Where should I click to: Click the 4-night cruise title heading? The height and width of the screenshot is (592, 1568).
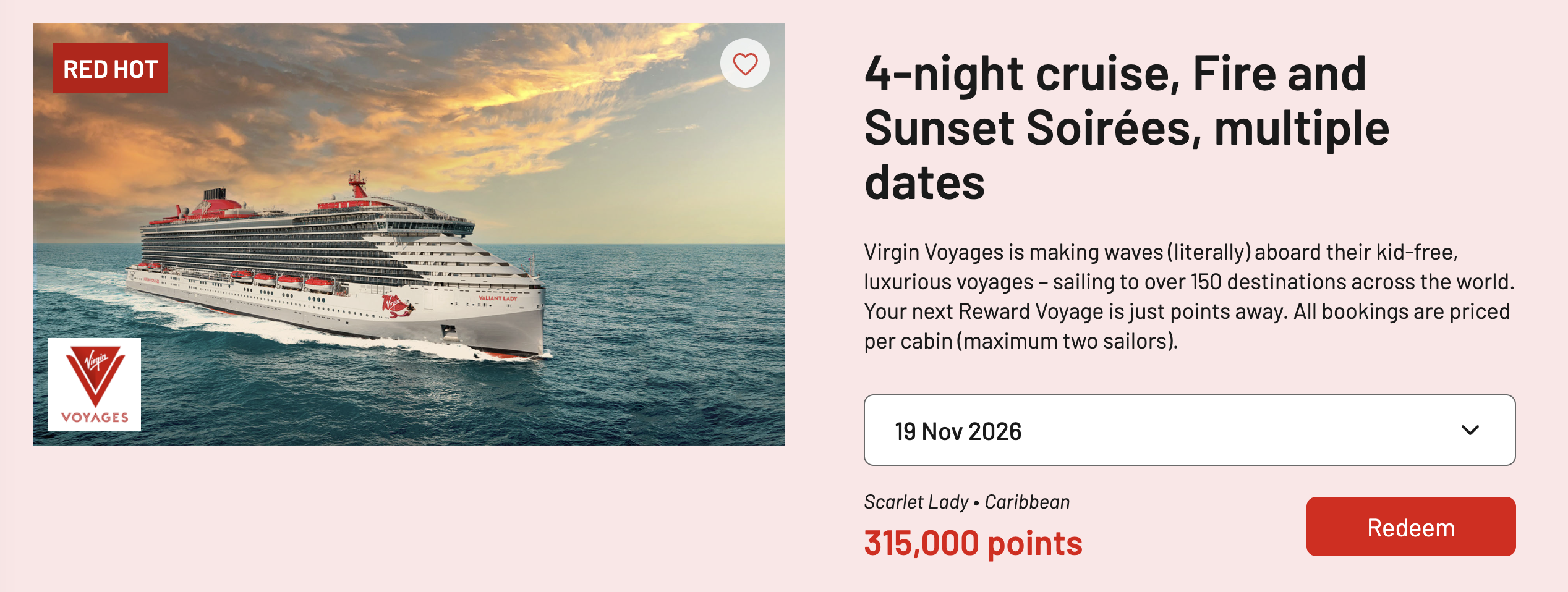tap(1125, 127)
